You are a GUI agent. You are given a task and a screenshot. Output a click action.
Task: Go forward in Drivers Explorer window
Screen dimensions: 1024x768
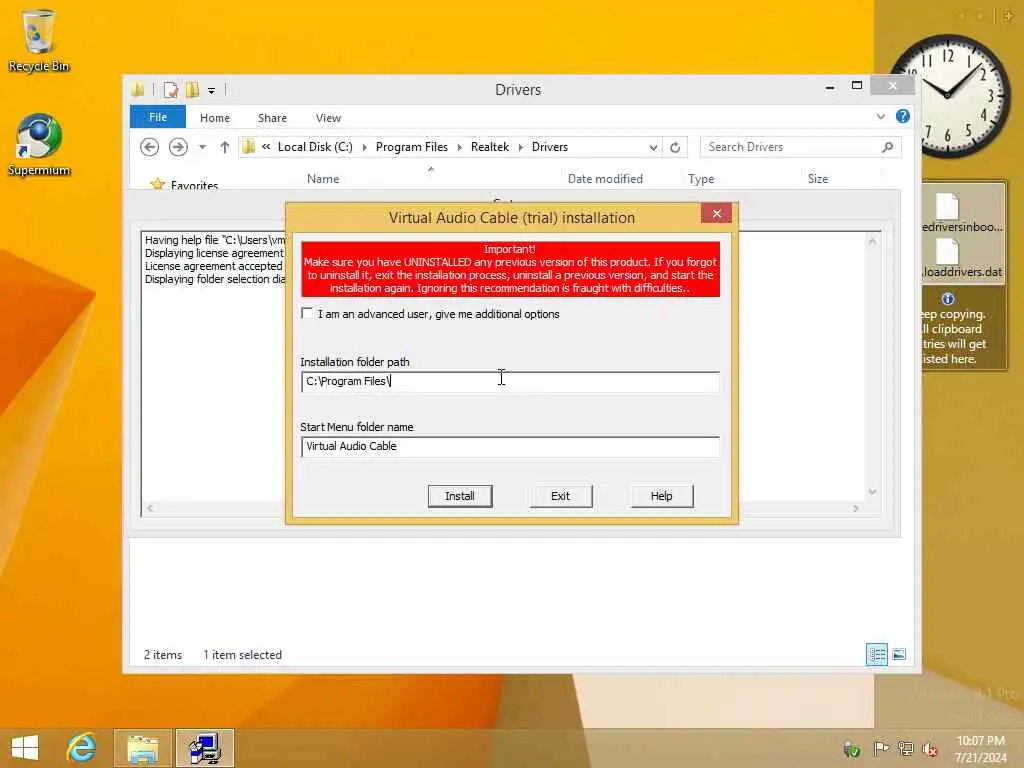[178, 147]
